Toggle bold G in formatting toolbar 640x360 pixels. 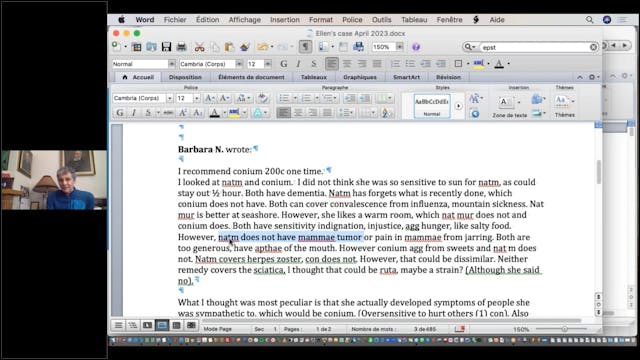[284, 64]
